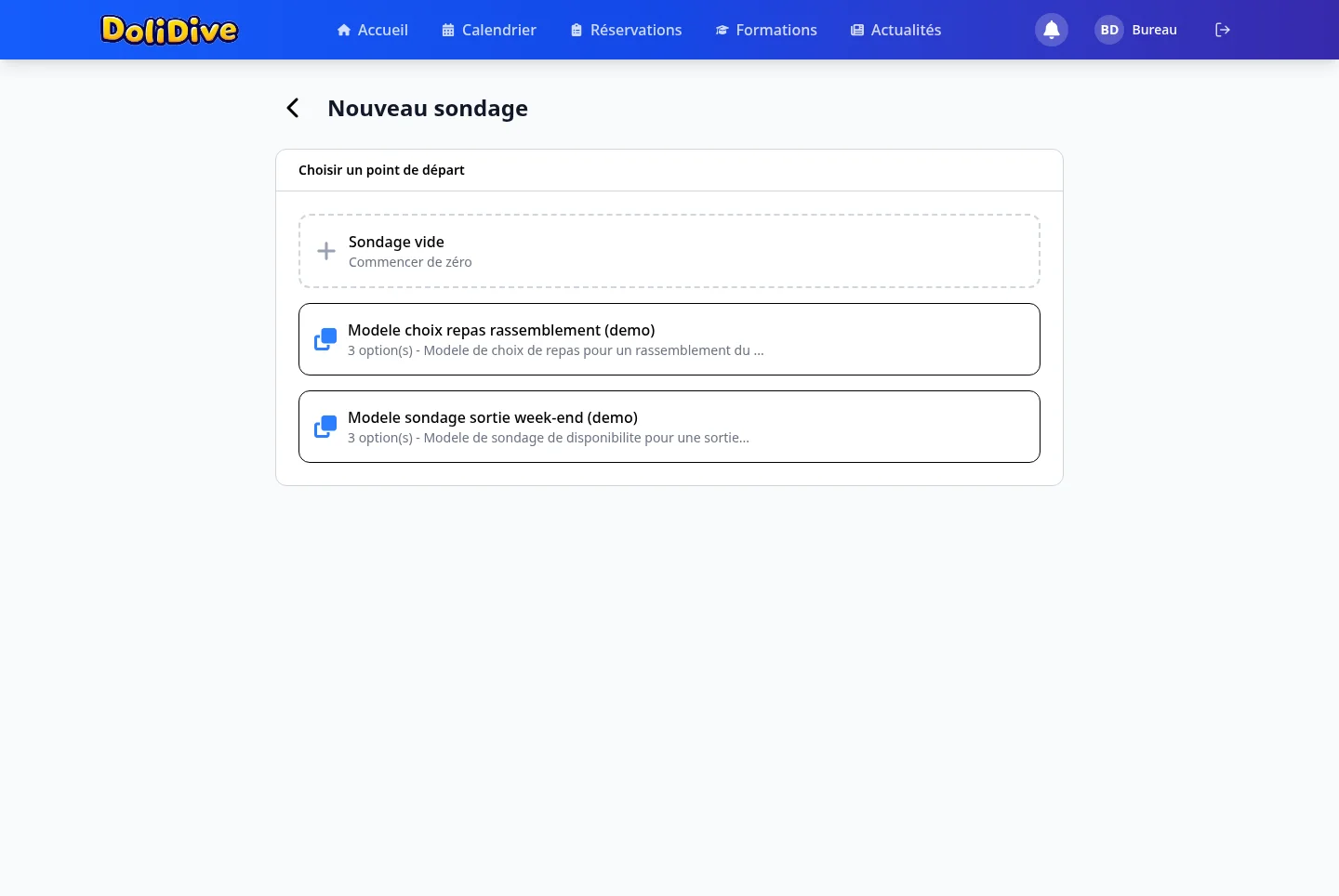The width and height of the screenshot is (1339, 896).
Task: Click the logout icon
Action: pyautogui.click(x=1223, y=30)
